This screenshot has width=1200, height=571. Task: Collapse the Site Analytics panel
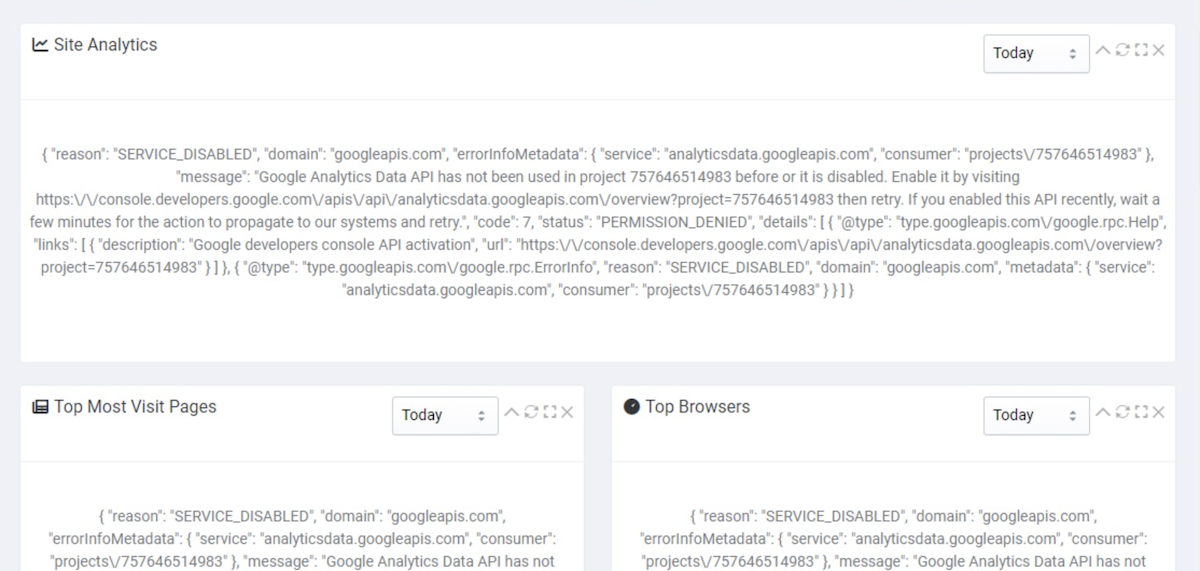point(1103,50)
